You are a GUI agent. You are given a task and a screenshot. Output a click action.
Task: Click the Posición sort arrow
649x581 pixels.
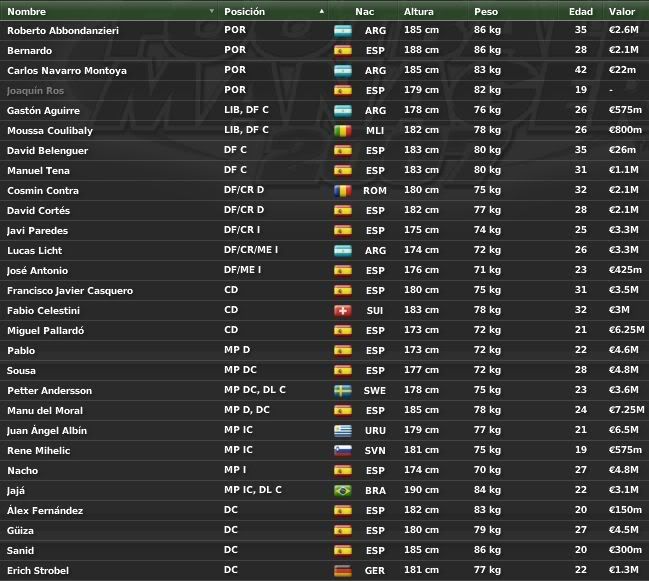point(322,12)
